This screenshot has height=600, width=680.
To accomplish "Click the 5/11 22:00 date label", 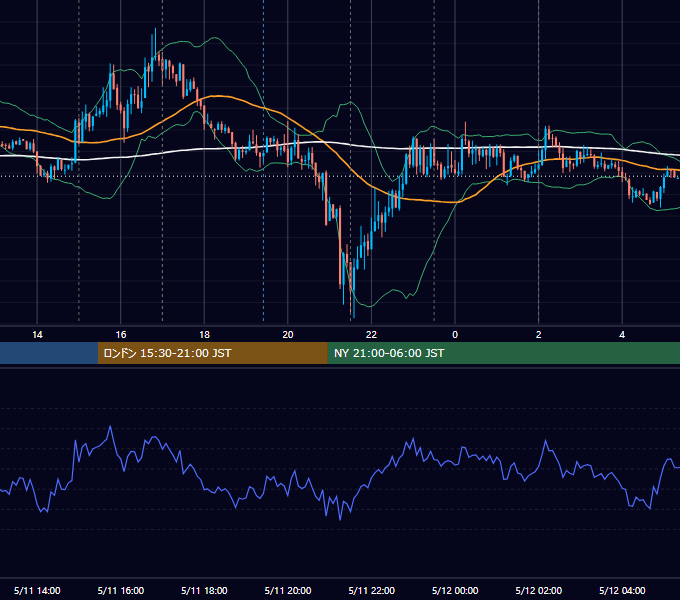I will [372, 590].
